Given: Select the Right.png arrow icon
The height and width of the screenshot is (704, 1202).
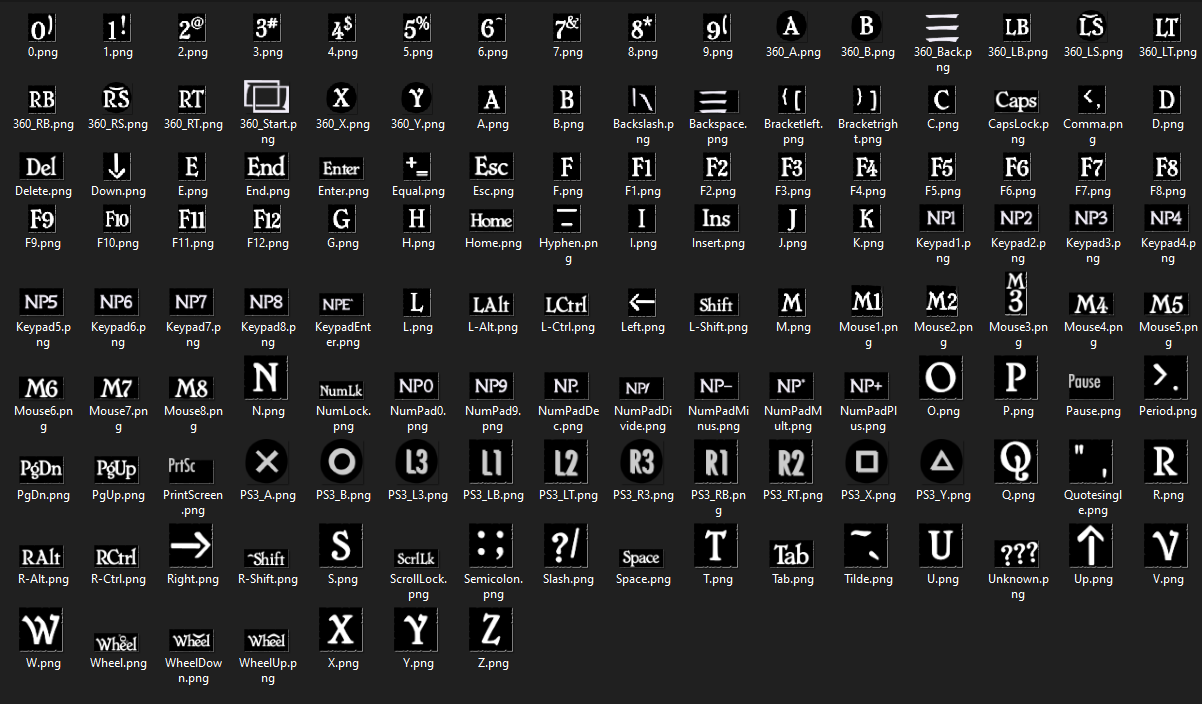Looking at the screenshot, I should pos(191,546).
